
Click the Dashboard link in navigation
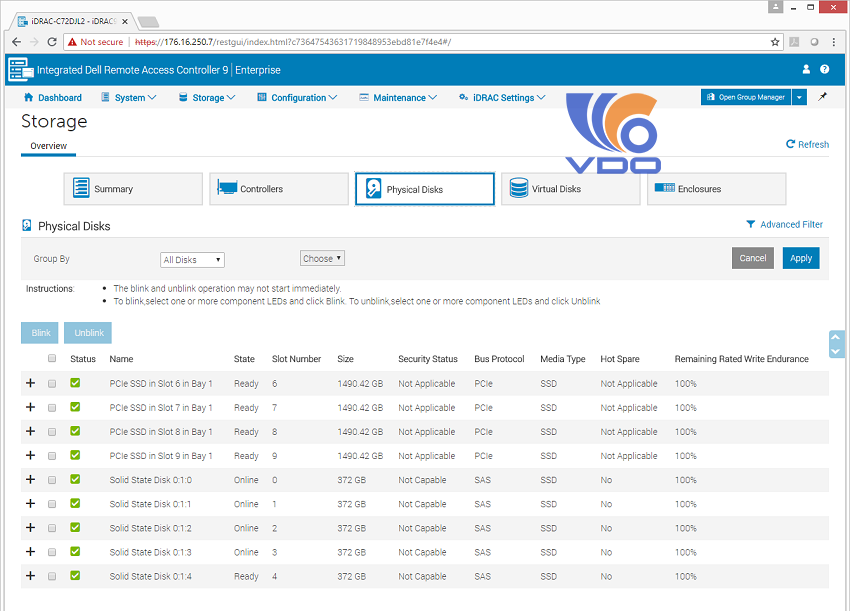pyautogui.click(x=60, y=98)
